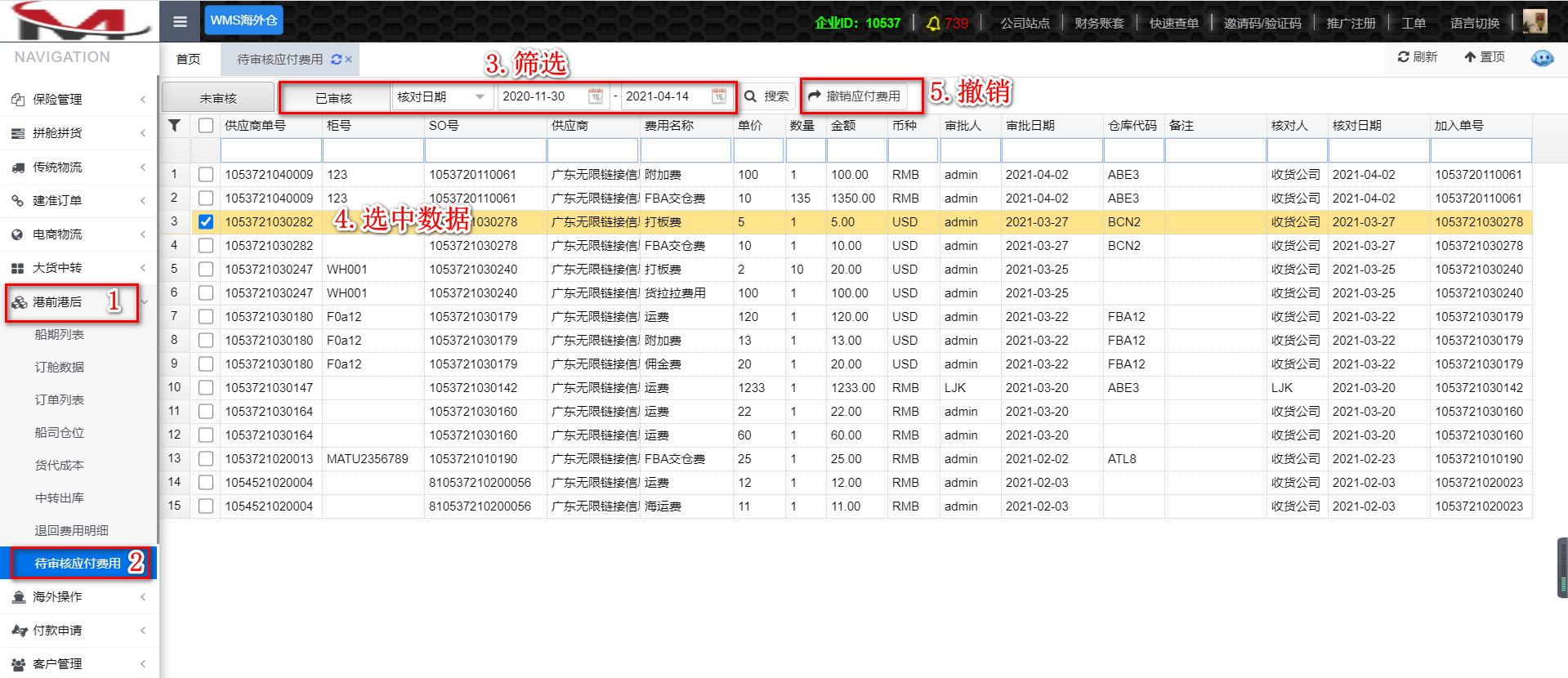Check the checkbox for row 1
Viewport: 1568px width, 678px height.
coord(206,175)
